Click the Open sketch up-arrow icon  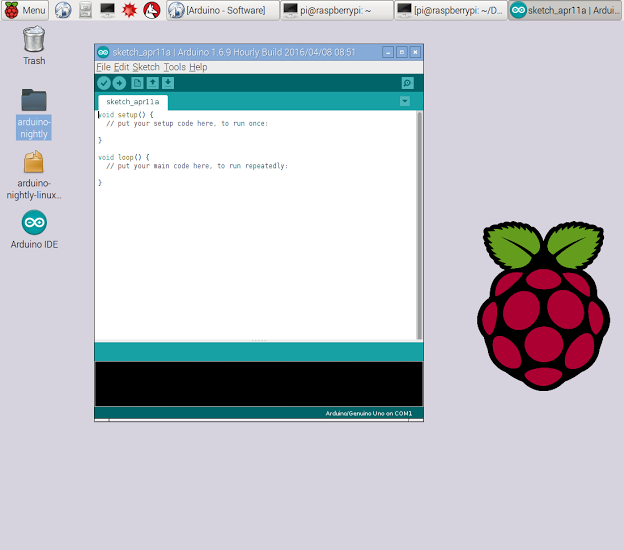152,83
